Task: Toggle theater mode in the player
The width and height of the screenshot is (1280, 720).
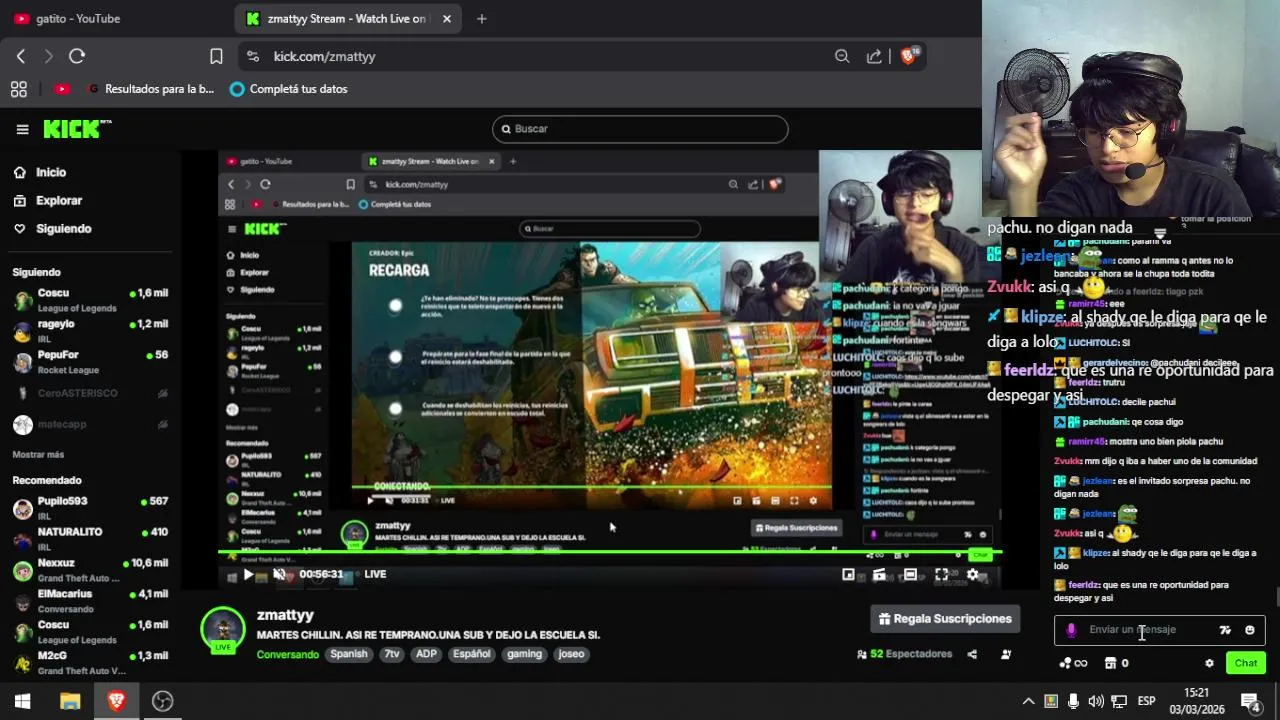Action: click(x=910, y=574)
